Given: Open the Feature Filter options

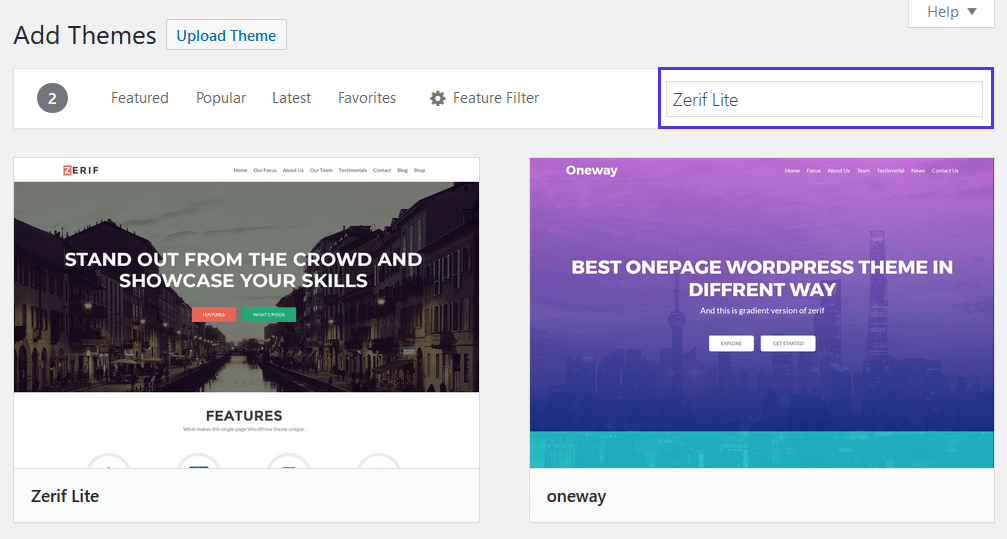Looking at the screenshot, I should 495,98.
